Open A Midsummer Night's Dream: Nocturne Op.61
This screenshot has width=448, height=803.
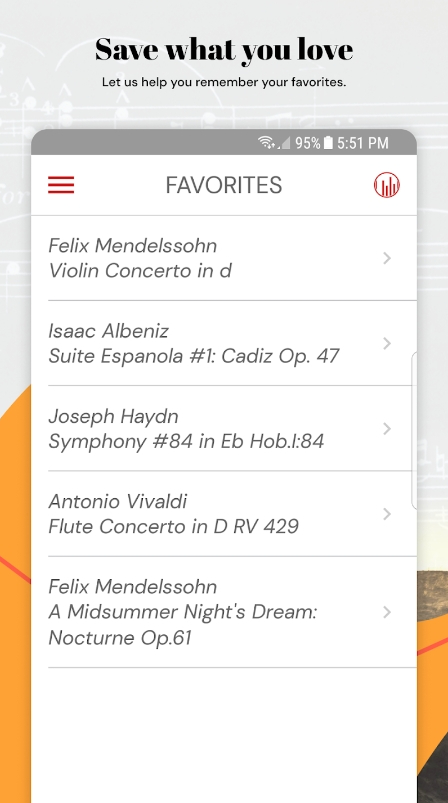pyautogui.click(x=224, y=612)
